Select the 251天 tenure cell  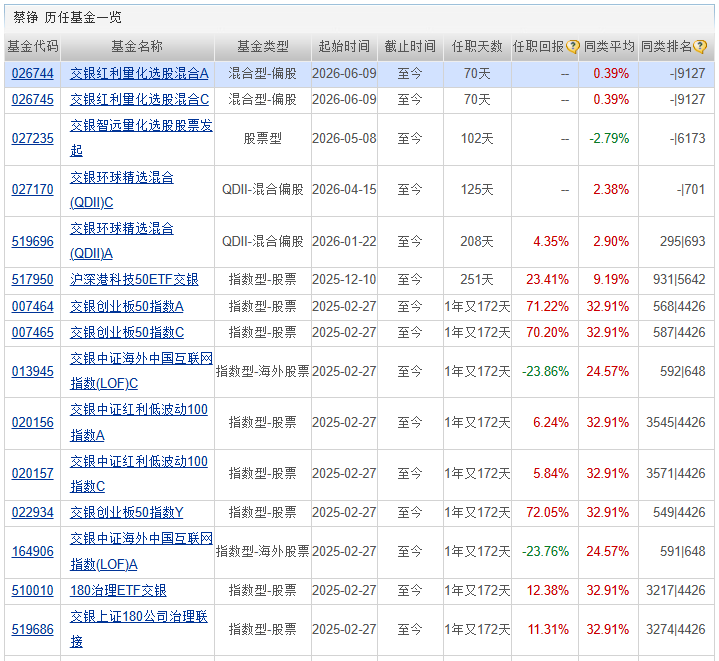point(477,280)
